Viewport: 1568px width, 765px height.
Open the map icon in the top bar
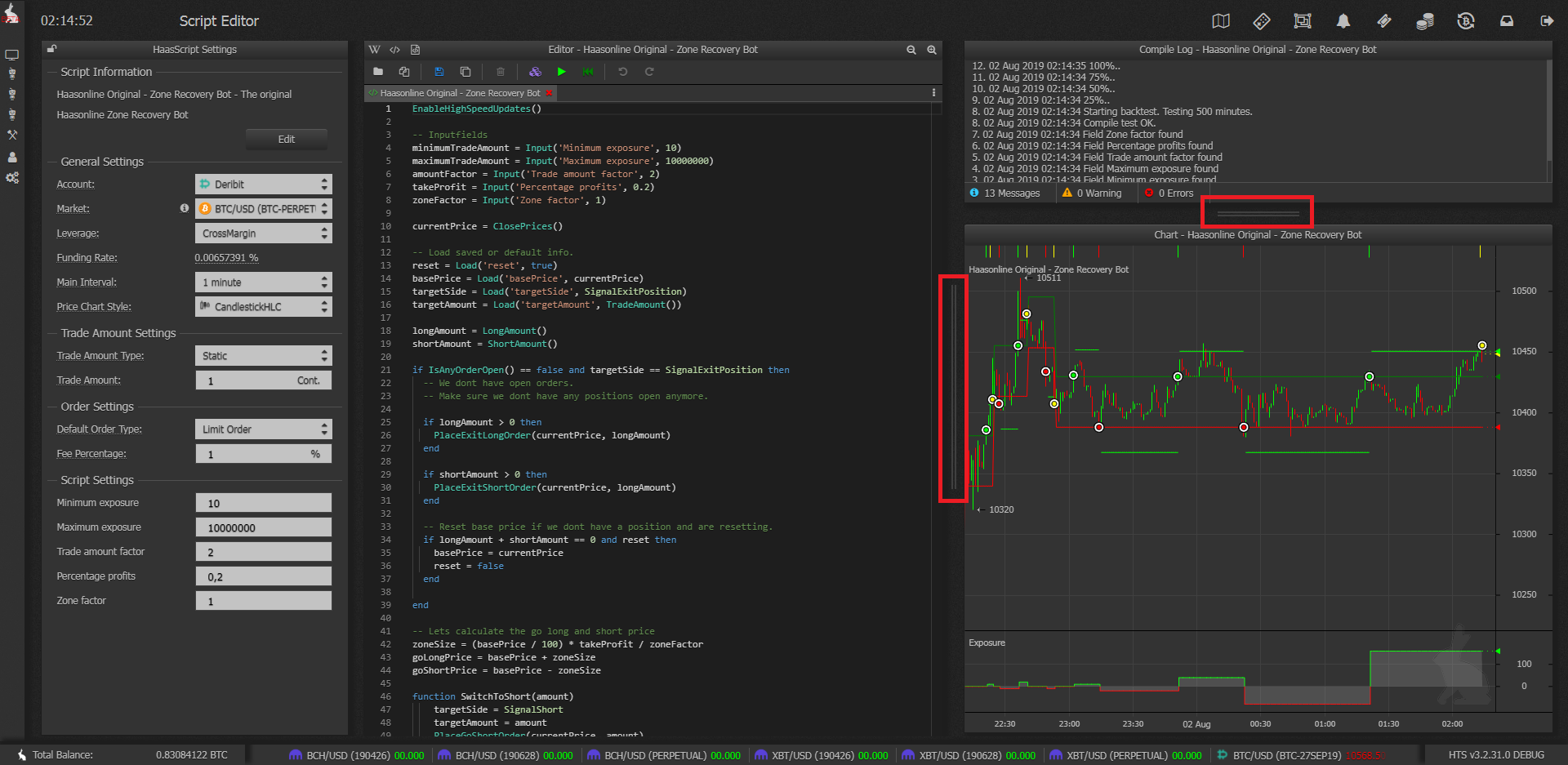point(1221,21)
